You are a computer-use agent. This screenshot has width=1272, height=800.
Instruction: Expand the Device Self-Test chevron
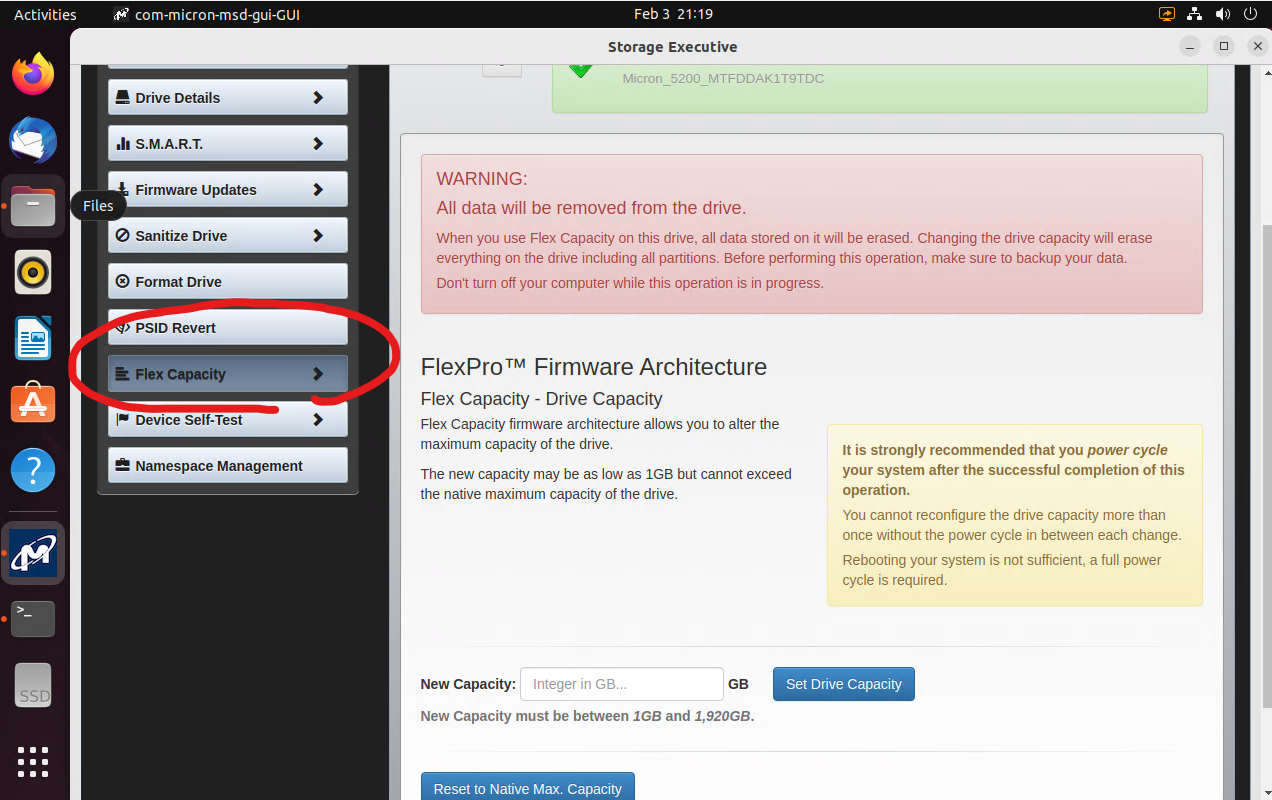pos(318,420)
